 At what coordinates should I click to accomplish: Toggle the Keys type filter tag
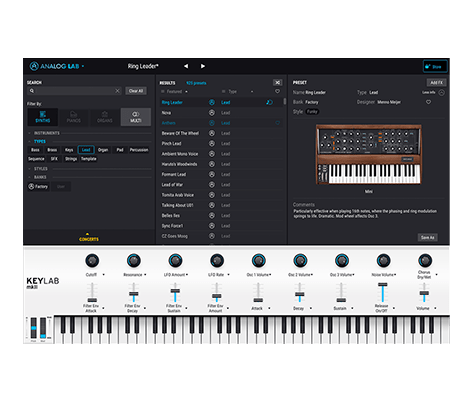(x=69, y=150)
